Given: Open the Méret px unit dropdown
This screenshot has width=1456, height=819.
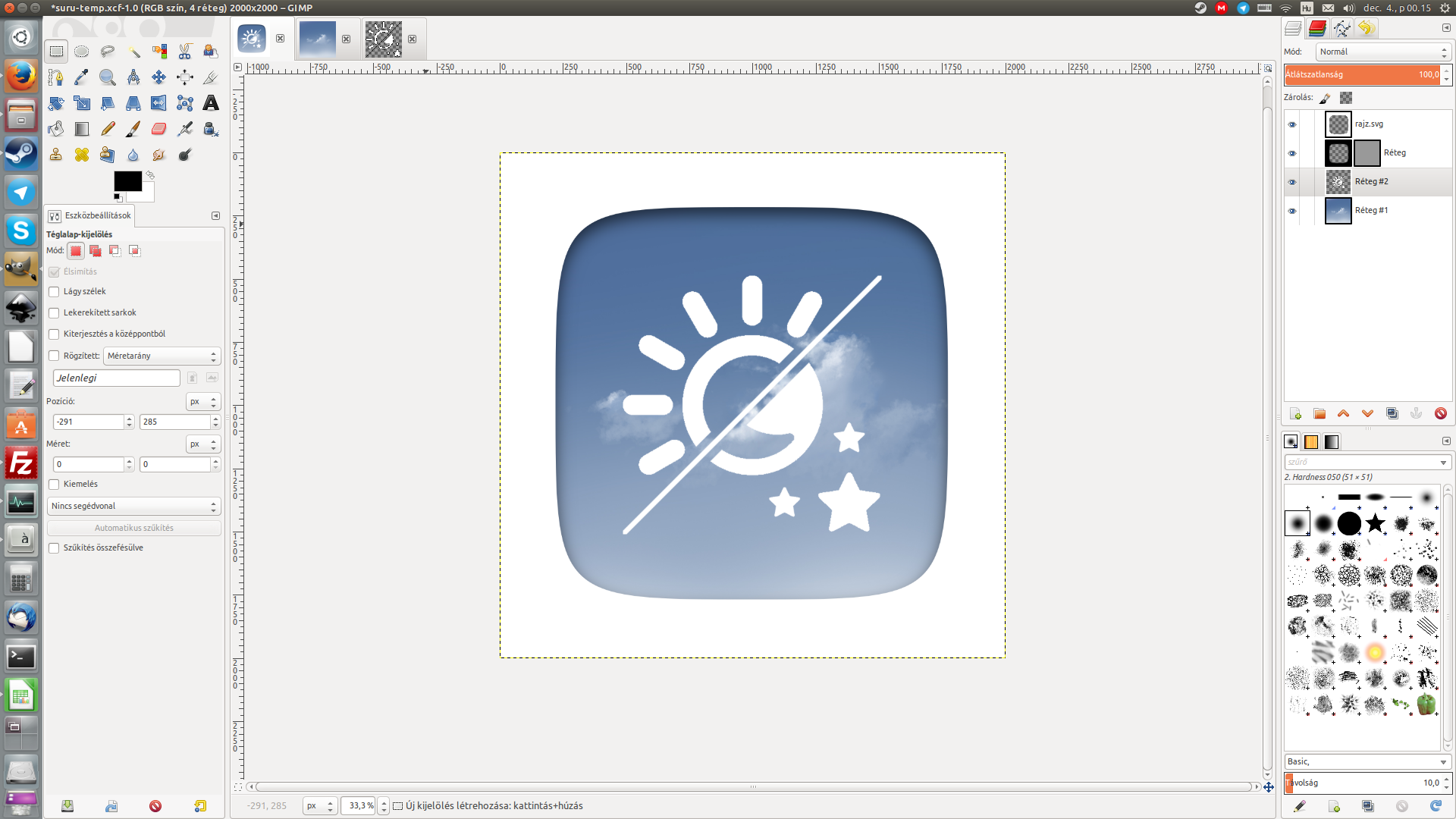Looking at the screenshot, I should [203, 444].
